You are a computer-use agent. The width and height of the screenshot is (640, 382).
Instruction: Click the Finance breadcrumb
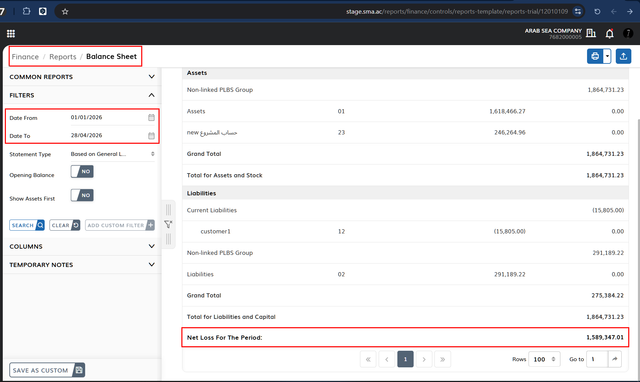25,57
